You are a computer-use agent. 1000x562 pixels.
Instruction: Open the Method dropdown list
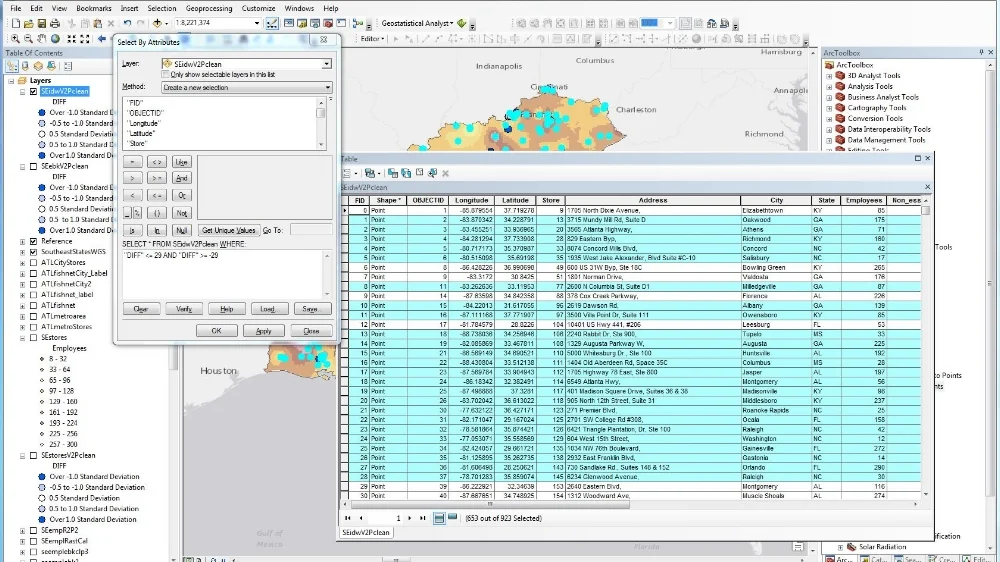(327, 87)
